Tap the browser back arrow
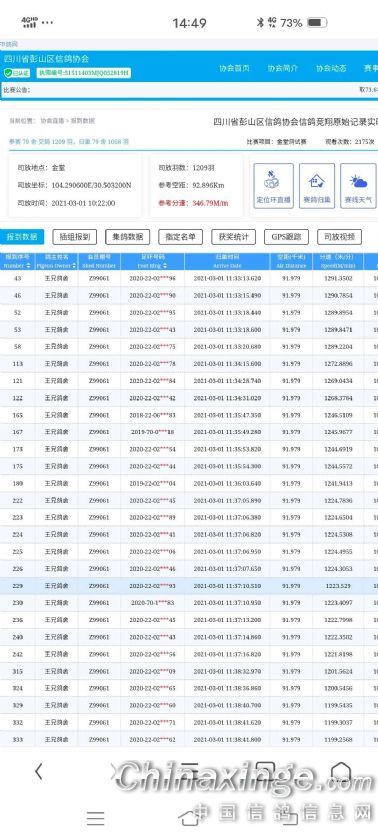The width and height of the screenshot is (378, 840). coord(38,772)
